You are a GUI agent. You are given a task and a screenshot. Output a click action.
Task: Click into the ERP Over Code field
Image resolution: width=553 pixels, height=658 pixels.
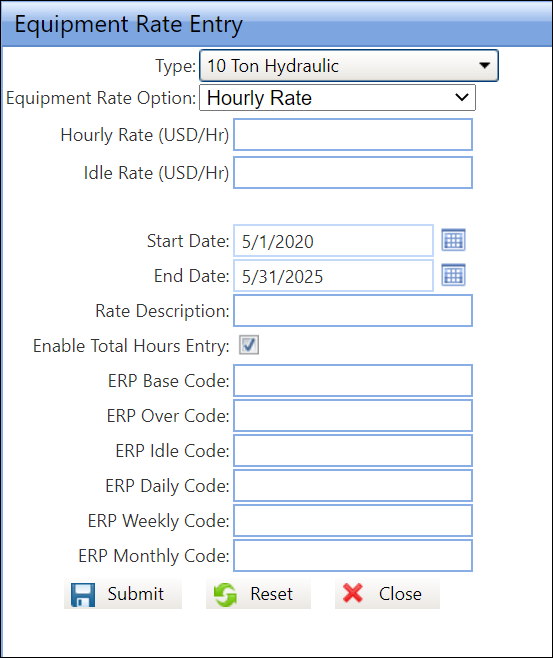[x=353, y=415]
